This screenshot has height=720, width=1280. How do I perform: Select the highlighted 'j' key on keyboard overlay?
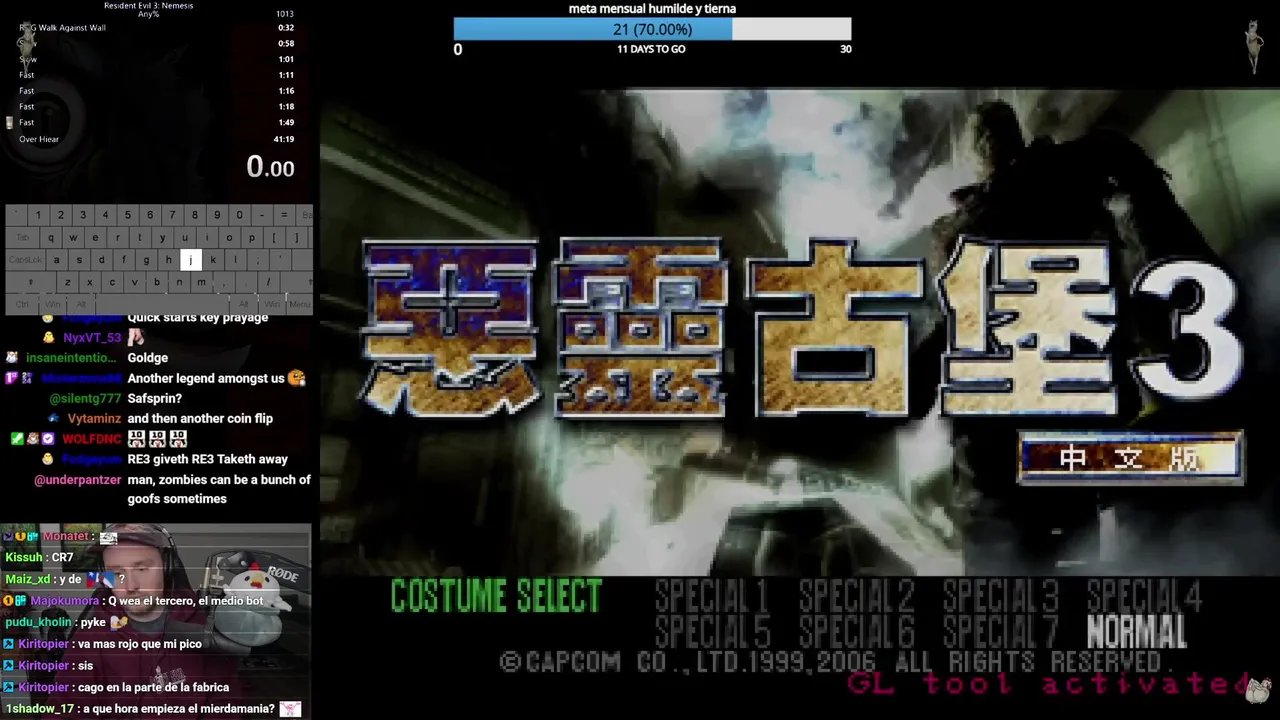click(190, 260)
